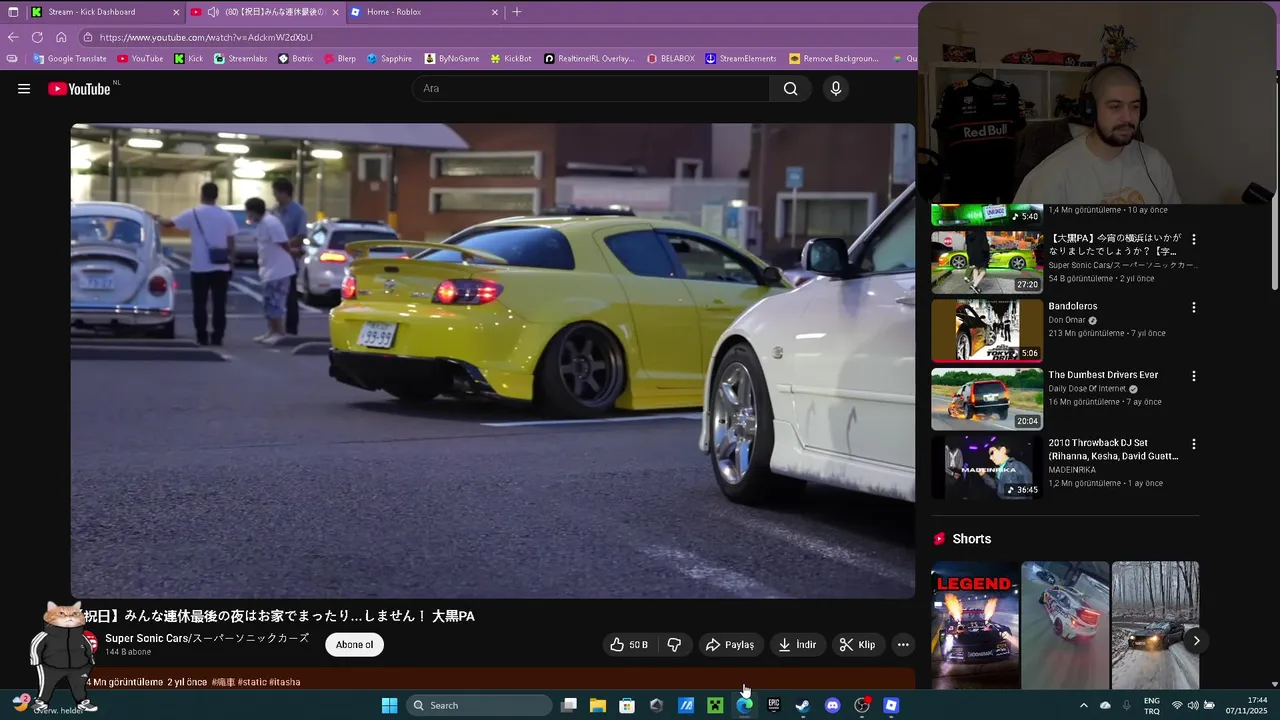
Task: Share the video via Paylaş
Action: coord(730,645)
